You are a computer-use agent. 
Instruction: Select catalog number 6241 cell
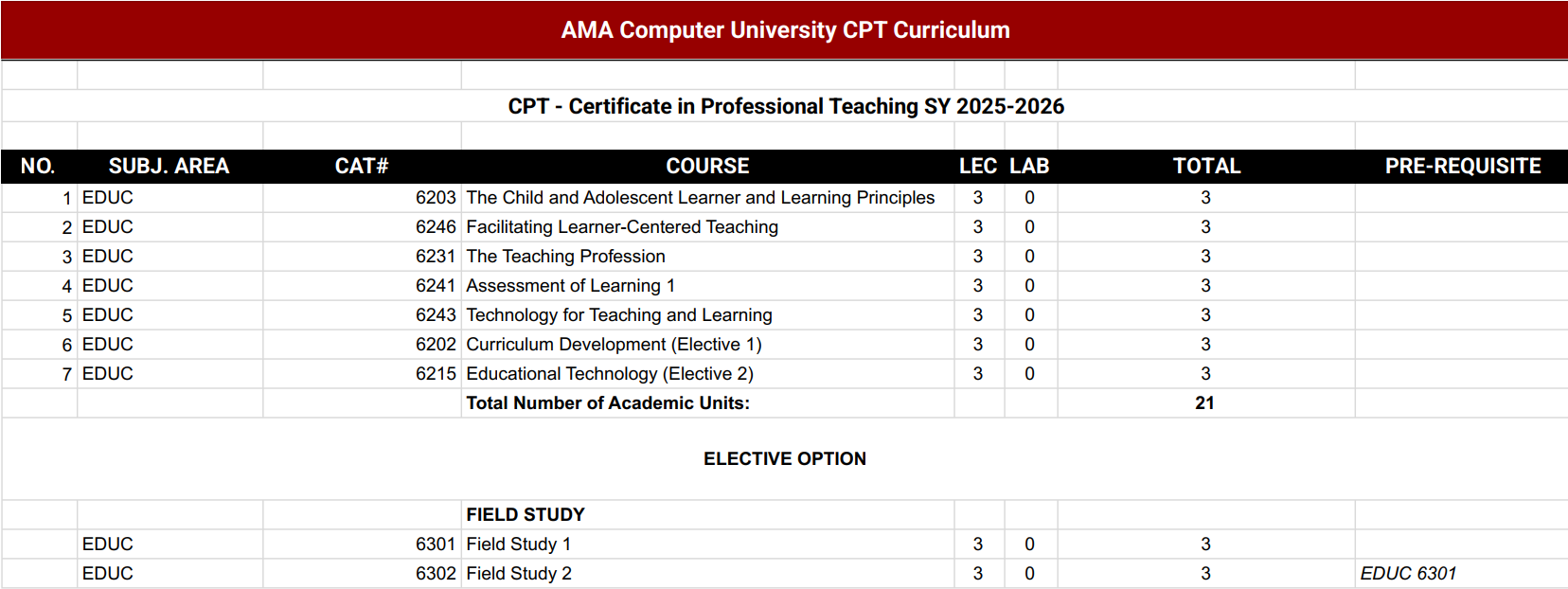tap(436, 286)
